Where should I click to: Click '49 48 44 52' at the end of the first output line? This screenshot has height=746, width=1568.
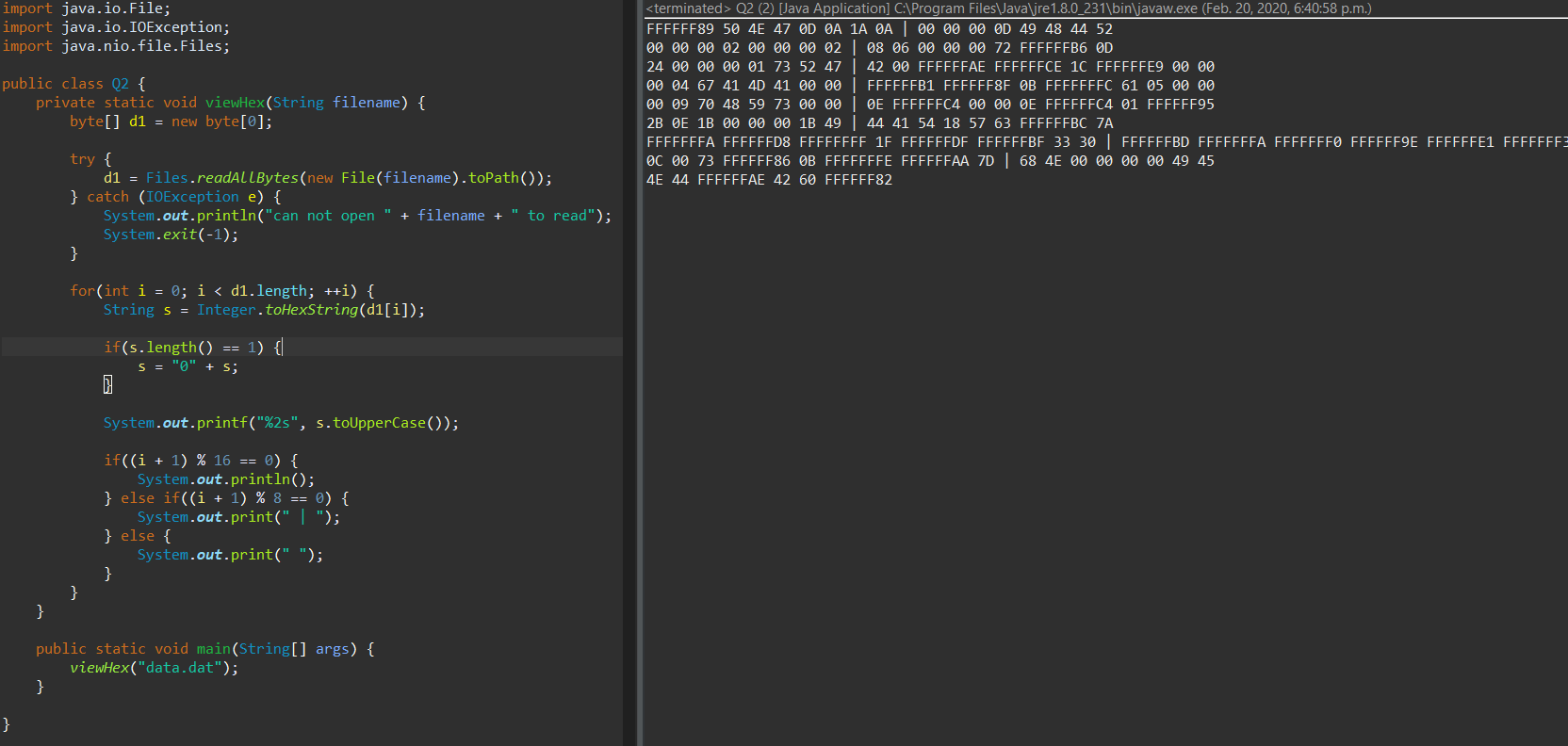pyautogui.click(x=1066, y=29)
